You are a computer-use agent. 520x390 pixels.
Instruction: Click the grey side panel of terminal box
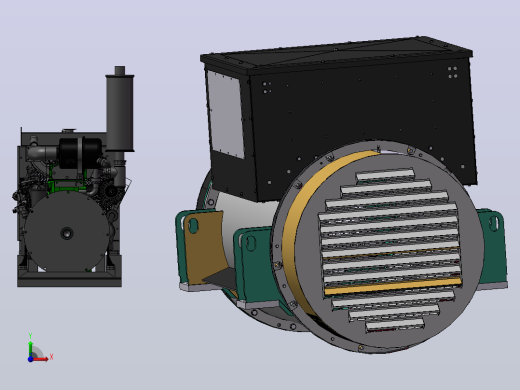pyautogui.click(x=225, y=115)
